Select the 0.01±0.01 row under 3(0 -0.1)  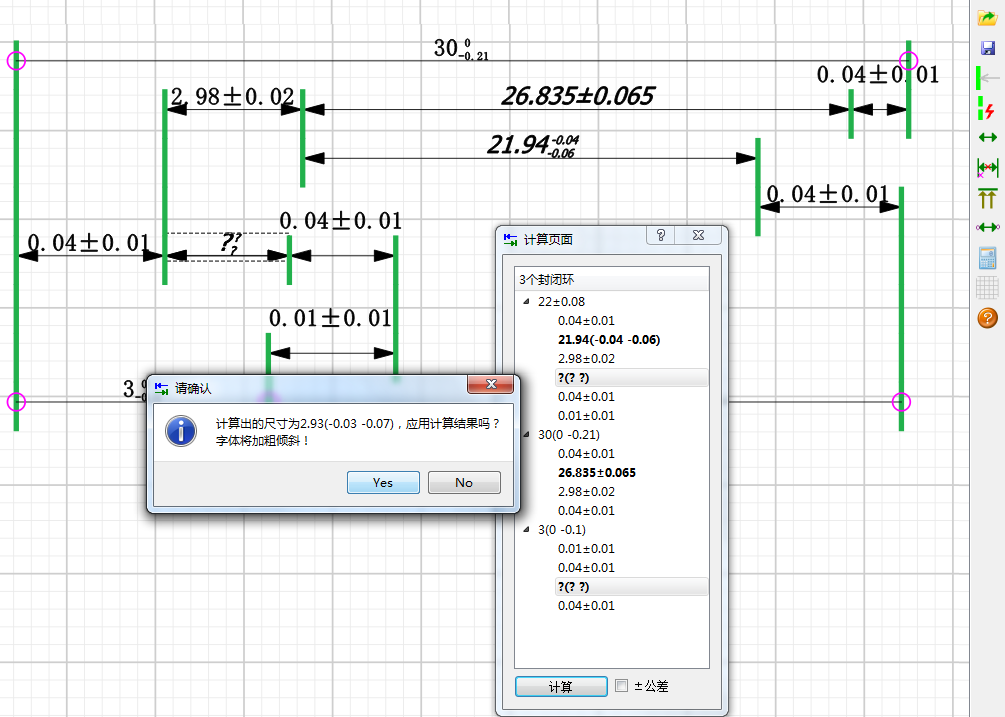pos(586,549)
